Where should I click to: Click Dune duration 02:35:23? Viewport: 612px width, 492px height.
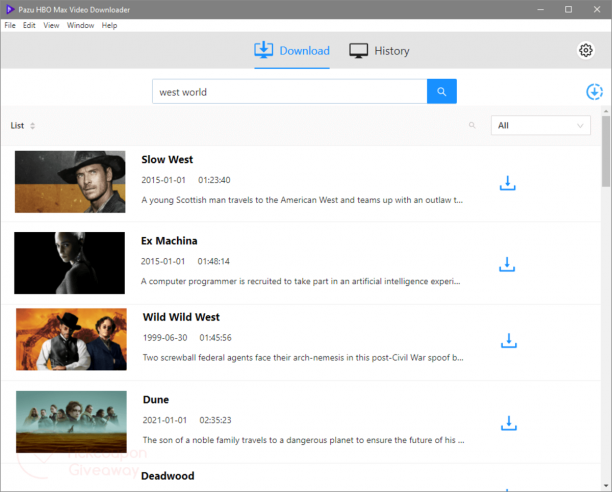click(x=215, y=420)
